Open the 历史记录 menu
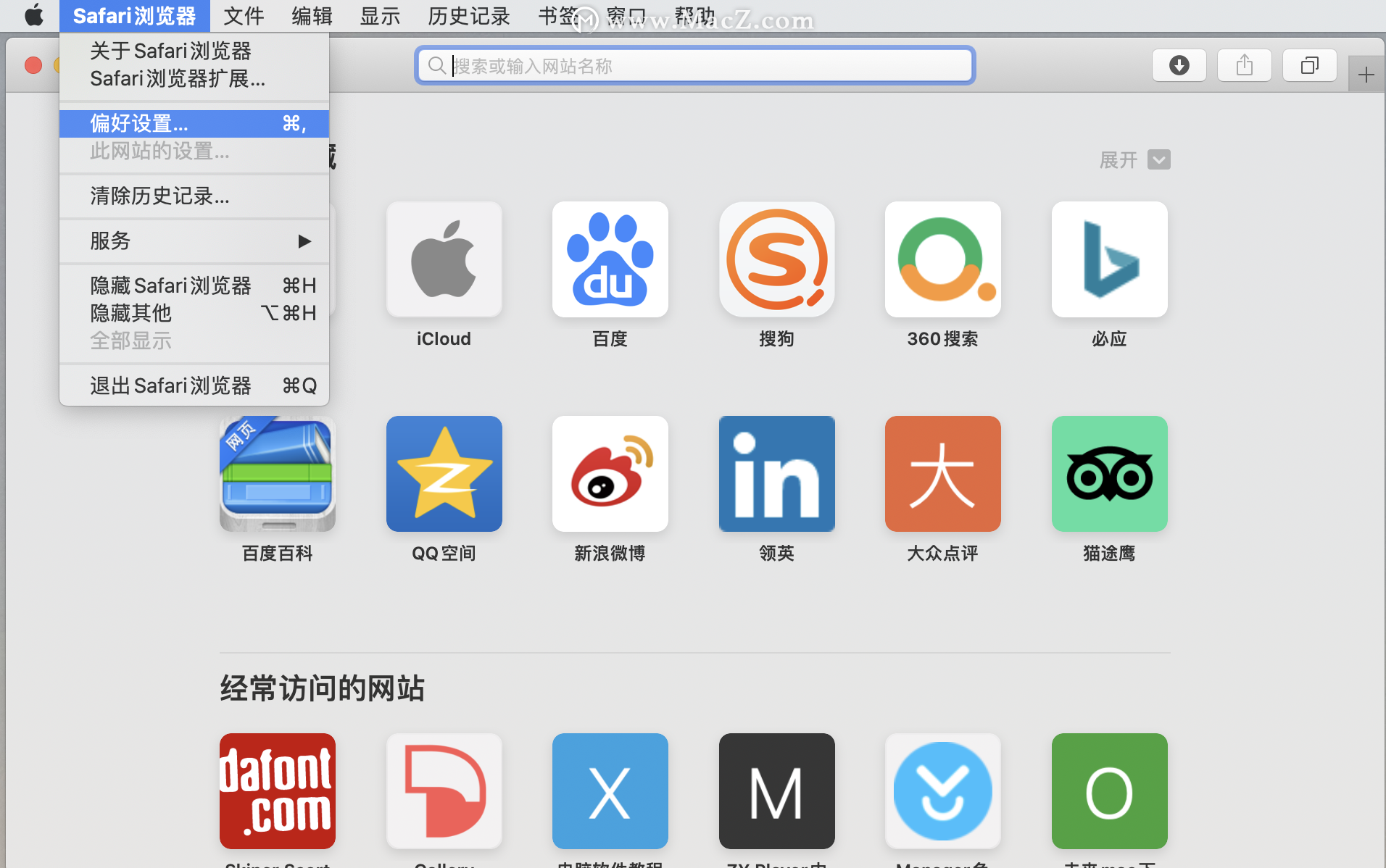 468,15
